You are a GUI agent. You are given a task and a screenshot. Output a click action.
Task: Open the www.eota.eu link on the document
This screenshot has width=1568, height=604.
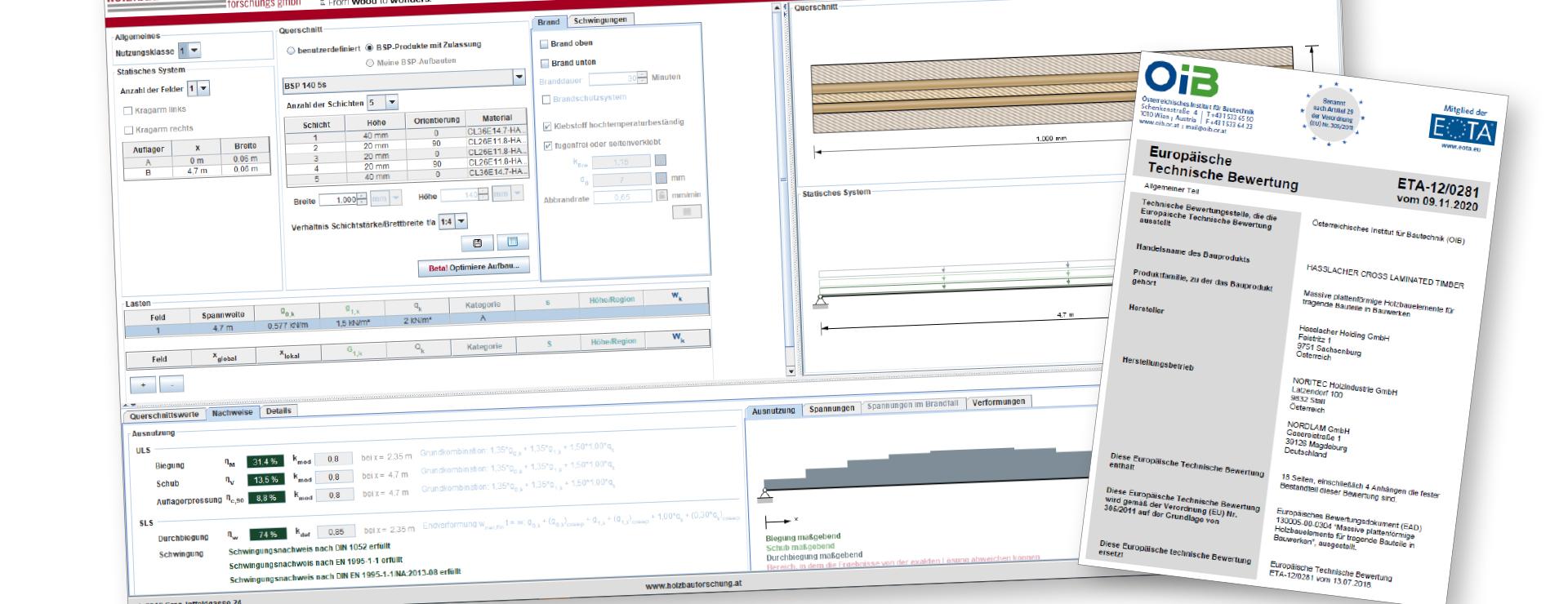click(x=1460, y=147)
